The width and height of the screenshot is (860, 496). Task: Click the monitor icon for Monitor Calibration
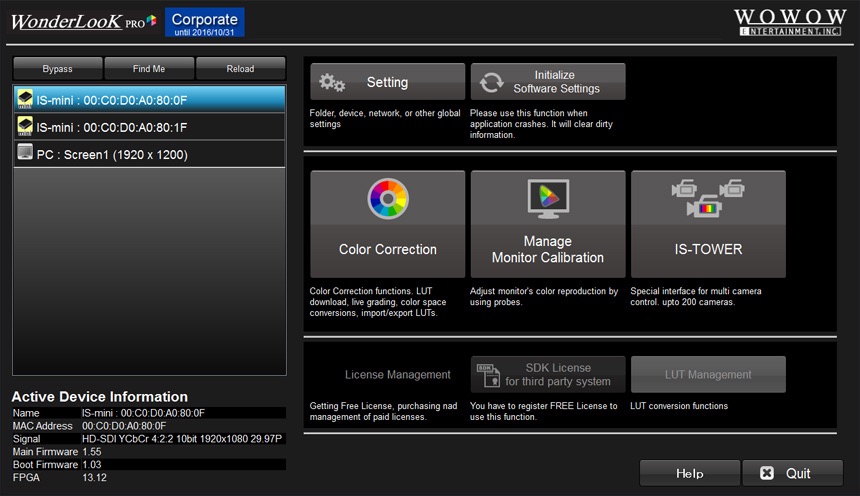point(548,199)
